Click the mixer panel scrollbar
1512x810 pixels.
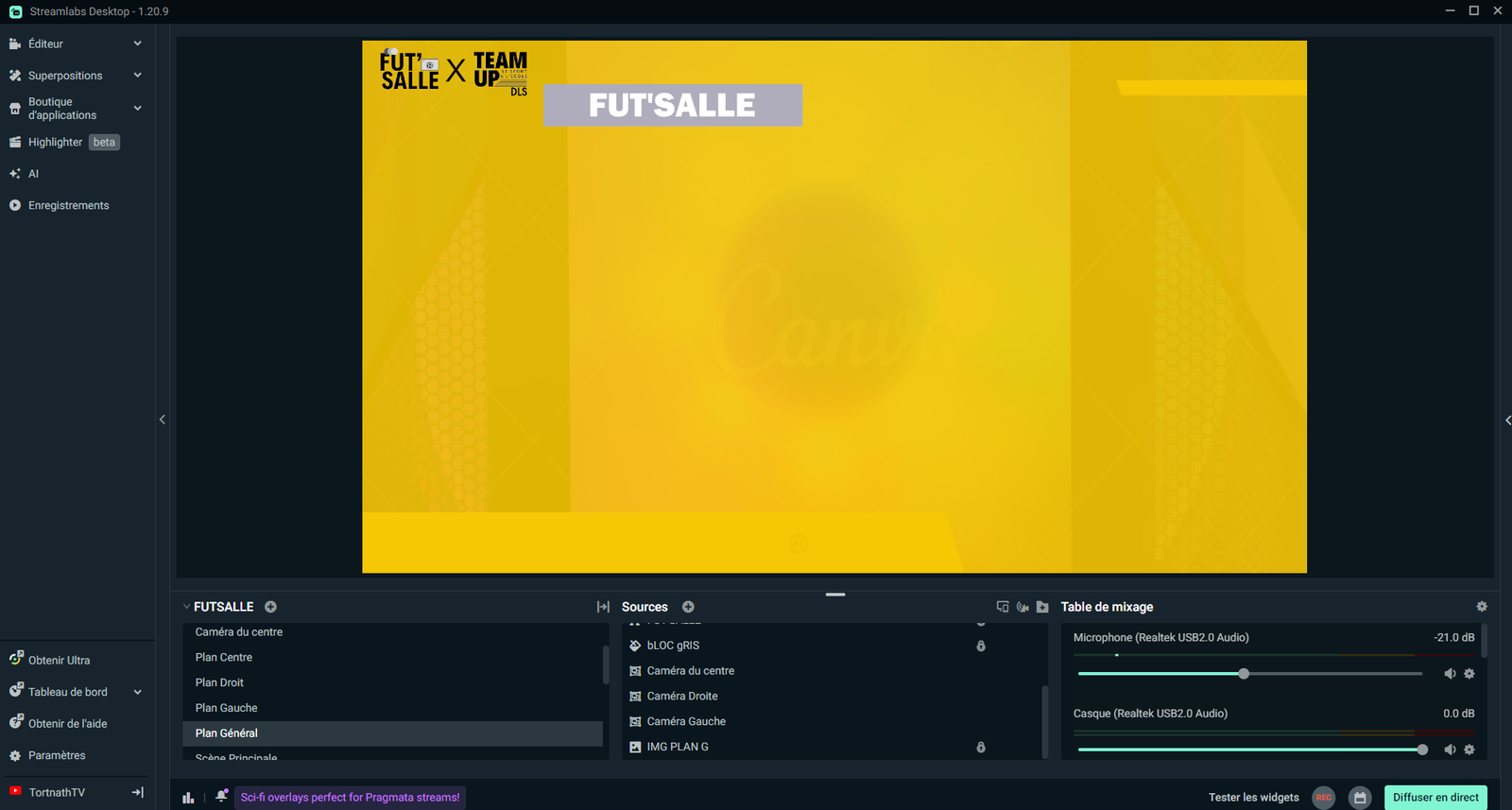point(1485,641)
